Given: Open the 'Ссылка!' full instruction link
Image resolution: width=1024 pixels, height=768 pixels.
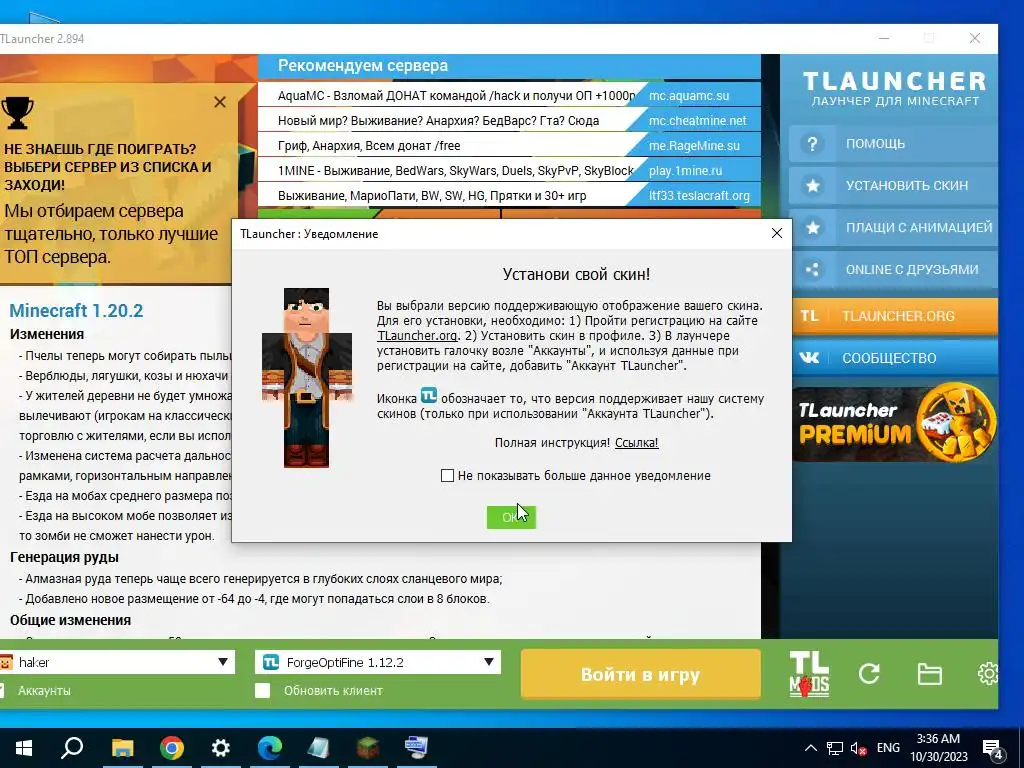Looking at the screenshot, I should click(637, 442).
